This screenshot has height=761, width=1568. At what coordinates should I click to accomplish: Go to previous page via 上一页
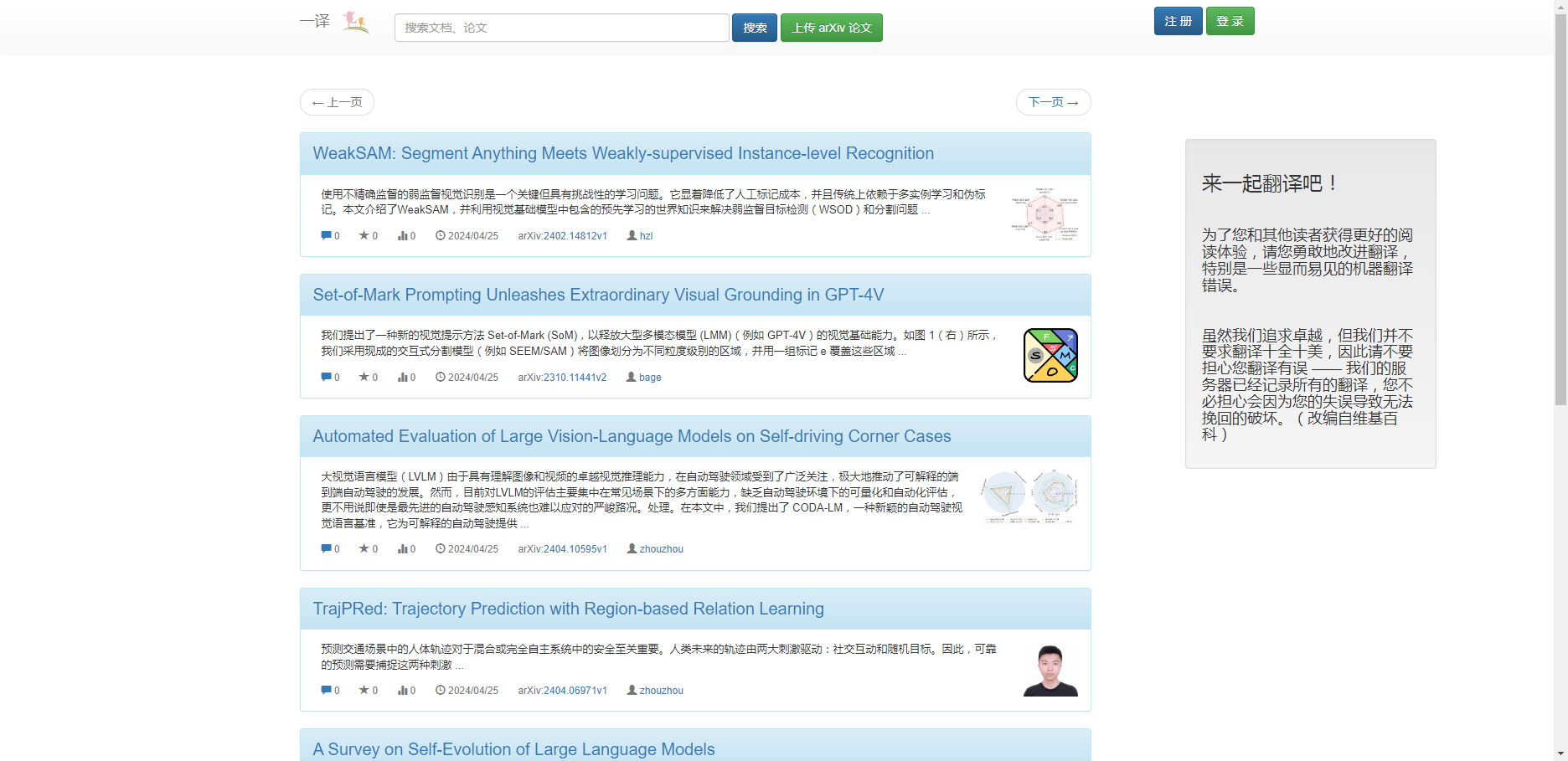point(337,102)
